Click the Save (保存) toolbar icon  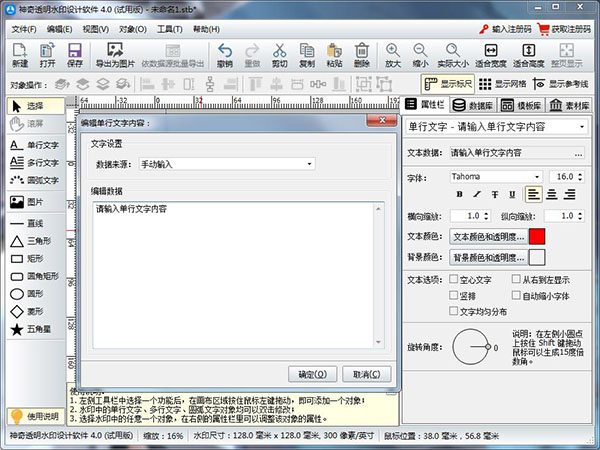click(75, 54)
